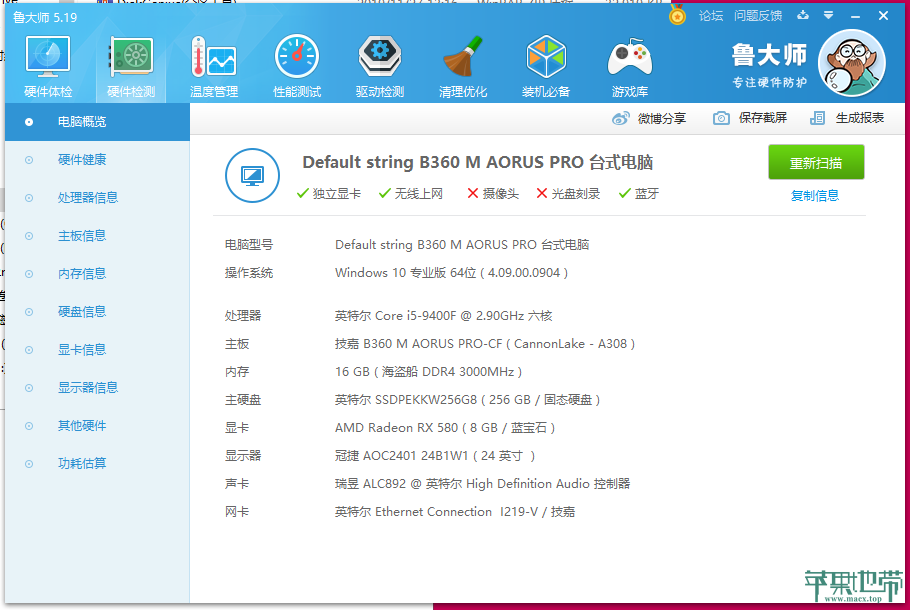Open 功耗估算 power estimate
910x610 pixels.
tap(98, 463)
